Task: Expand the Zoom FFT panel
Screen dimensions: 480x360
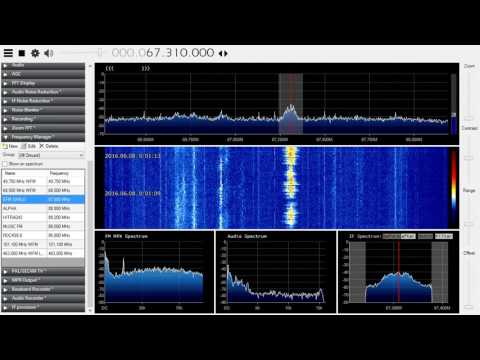Action: click(x=43, y=128)
